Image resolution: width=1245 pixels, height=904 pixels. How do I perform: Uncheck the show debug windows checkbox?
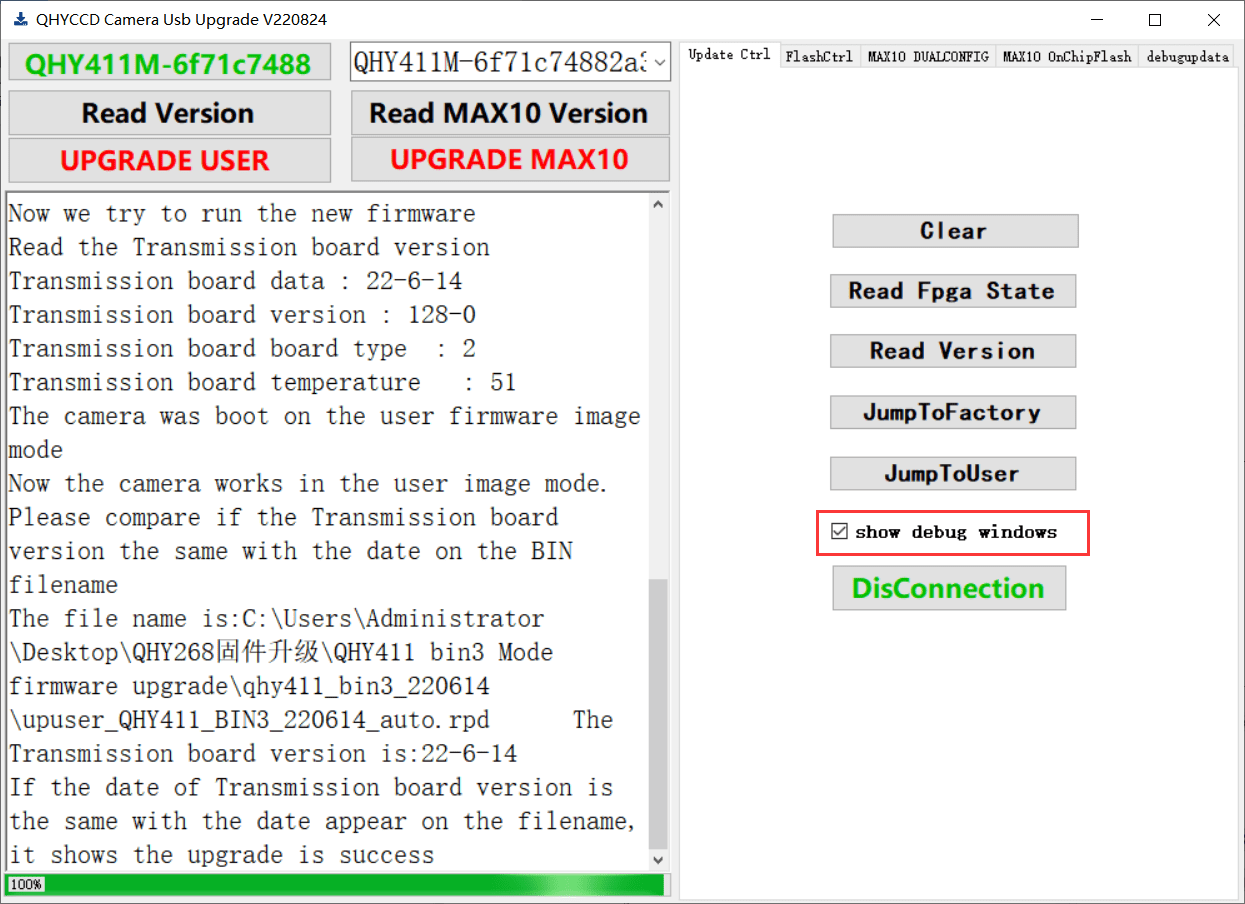pos(838,532)
